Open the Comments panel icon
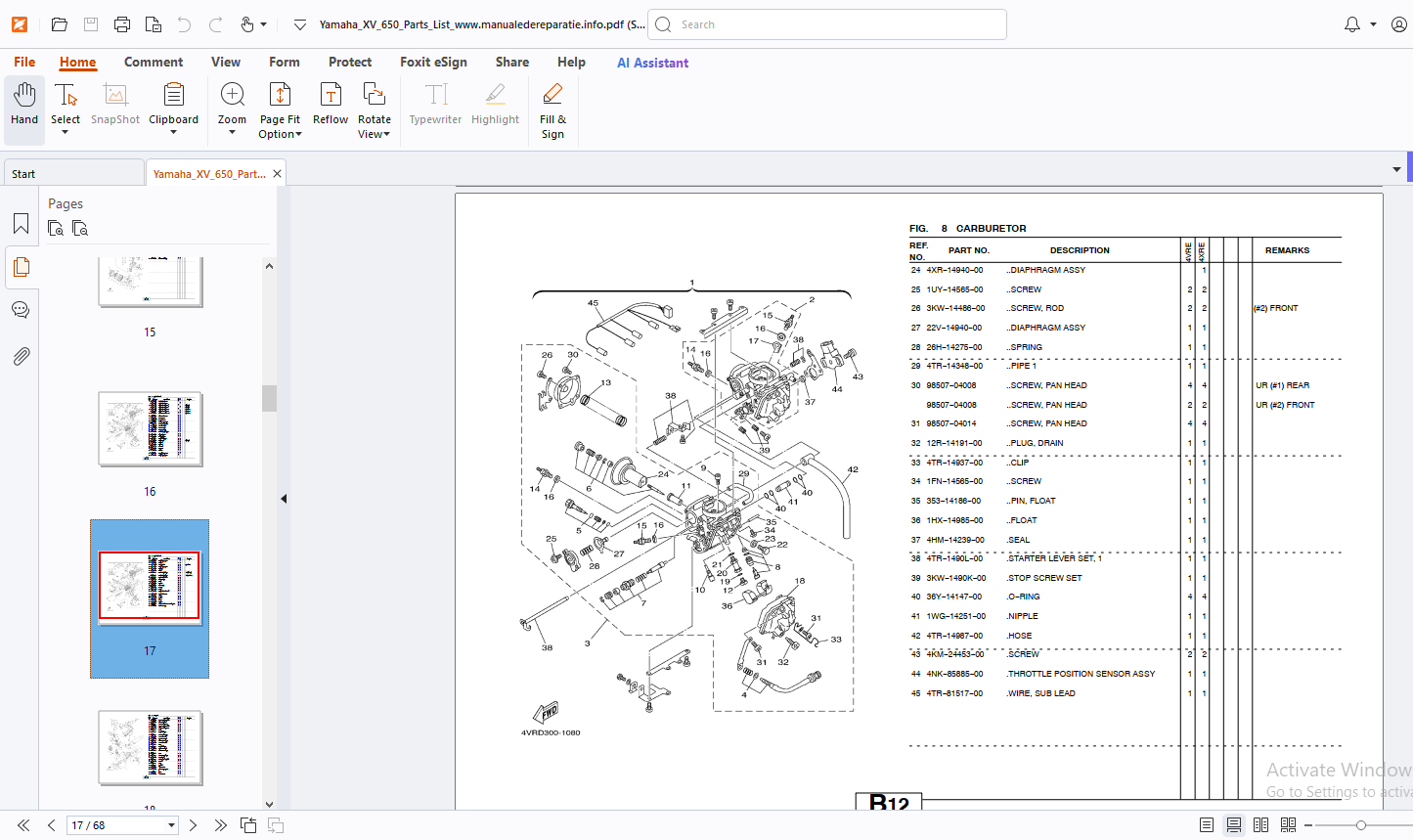The image size is (1413, 840). point(21,310)
